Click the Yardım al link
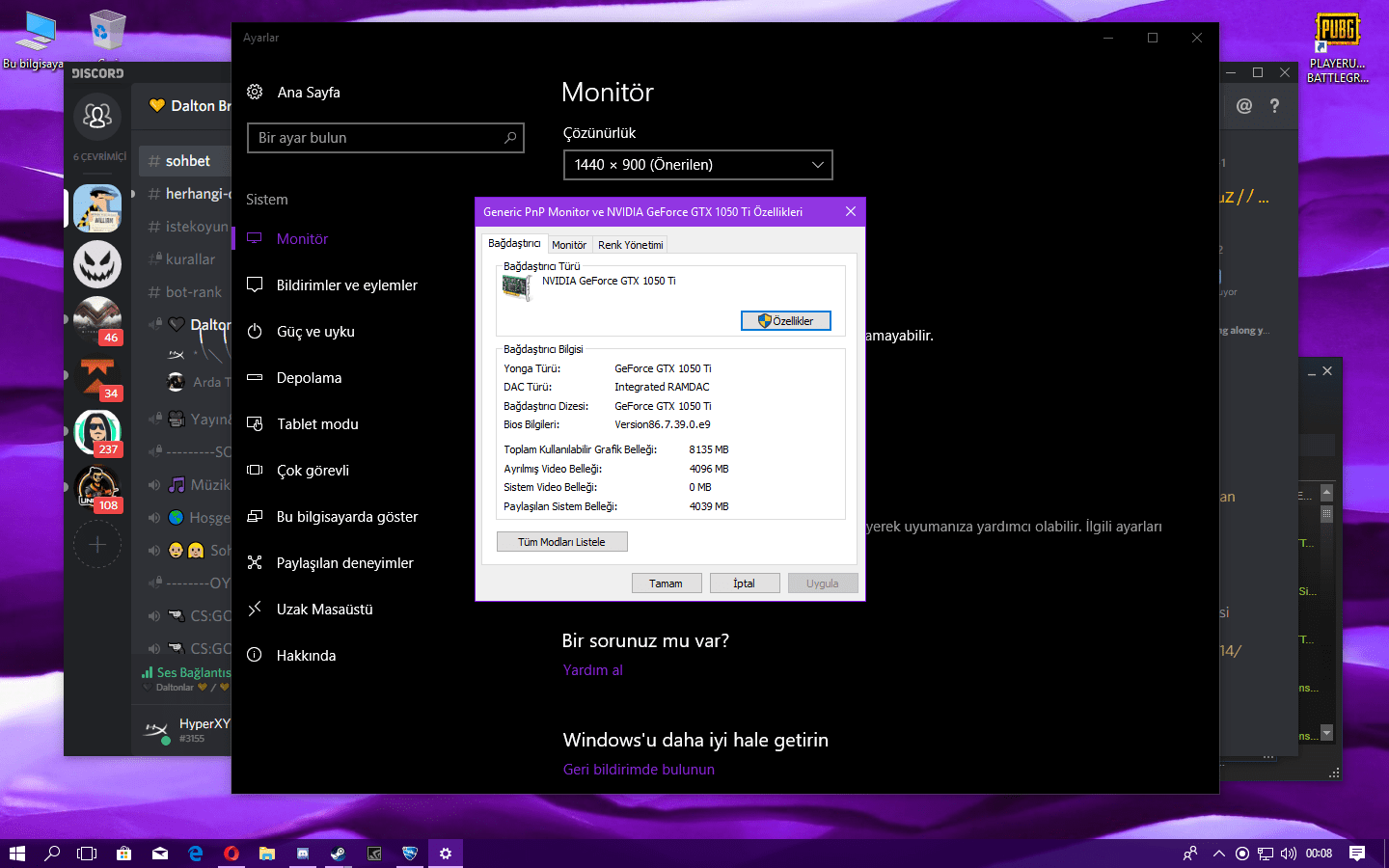The image size is (1389, 868). (x=593, y=670)
